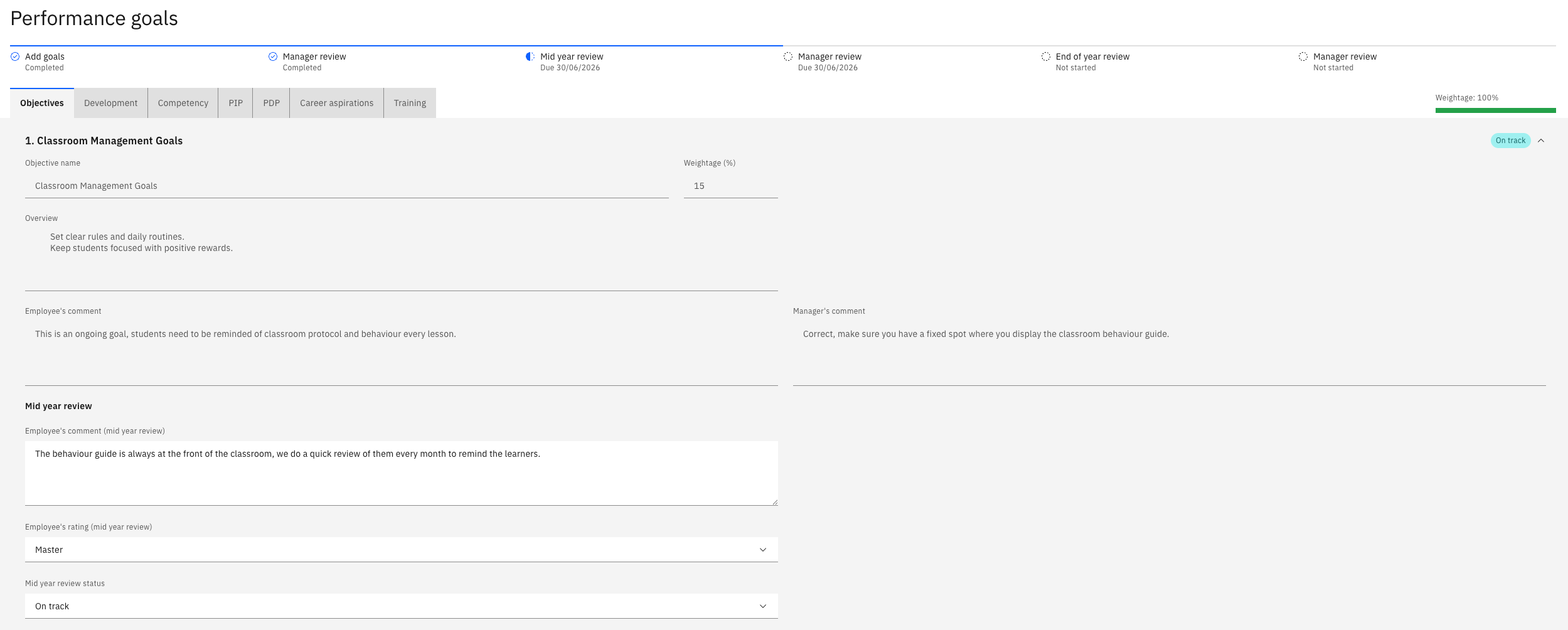
Task: Click the 'Weightage: 100%' label
Action: pyautogui.click(x=1467, y=98)
